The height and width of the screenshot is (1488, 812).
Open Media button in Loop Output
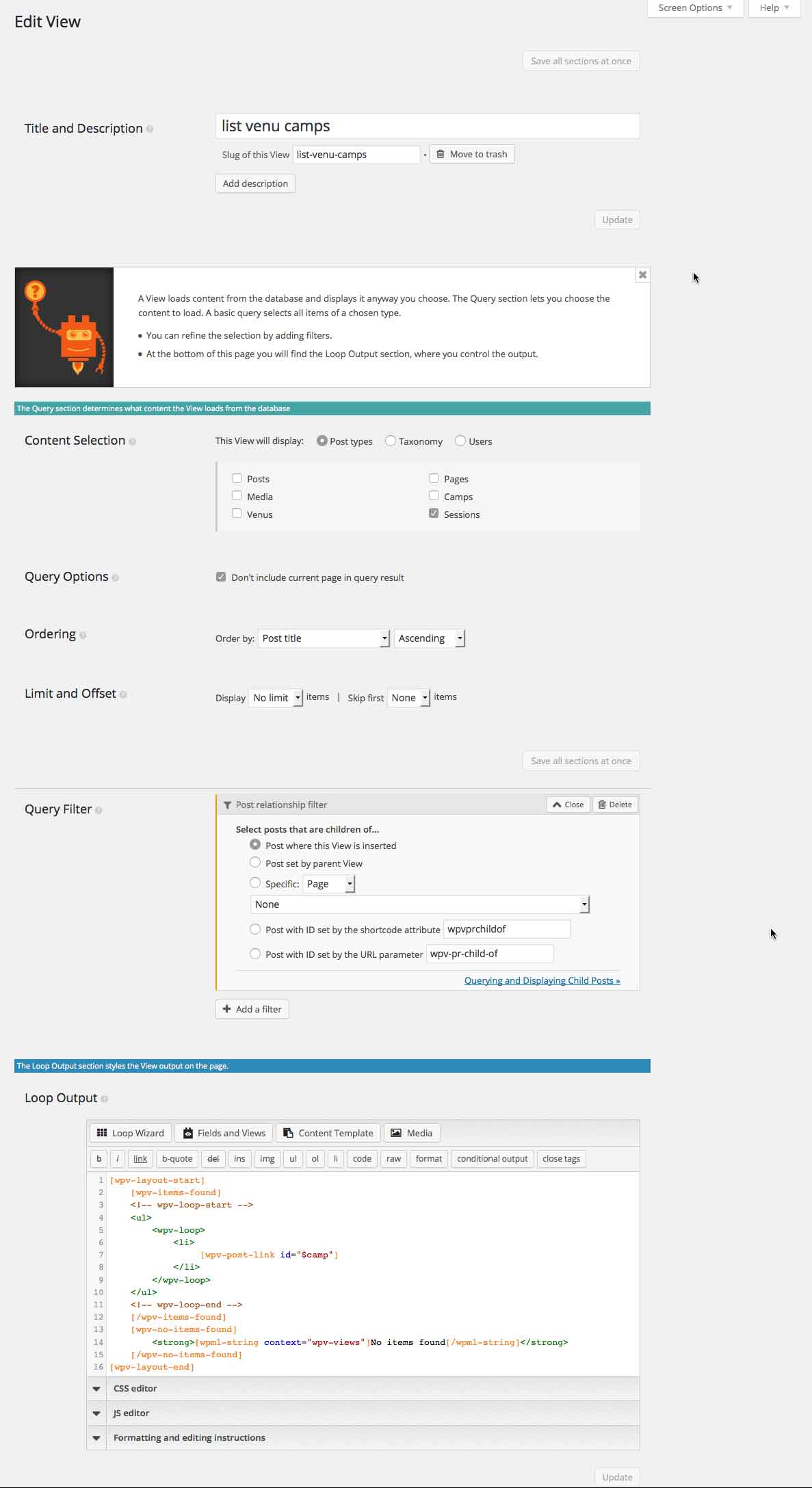tap(412, 1133)
